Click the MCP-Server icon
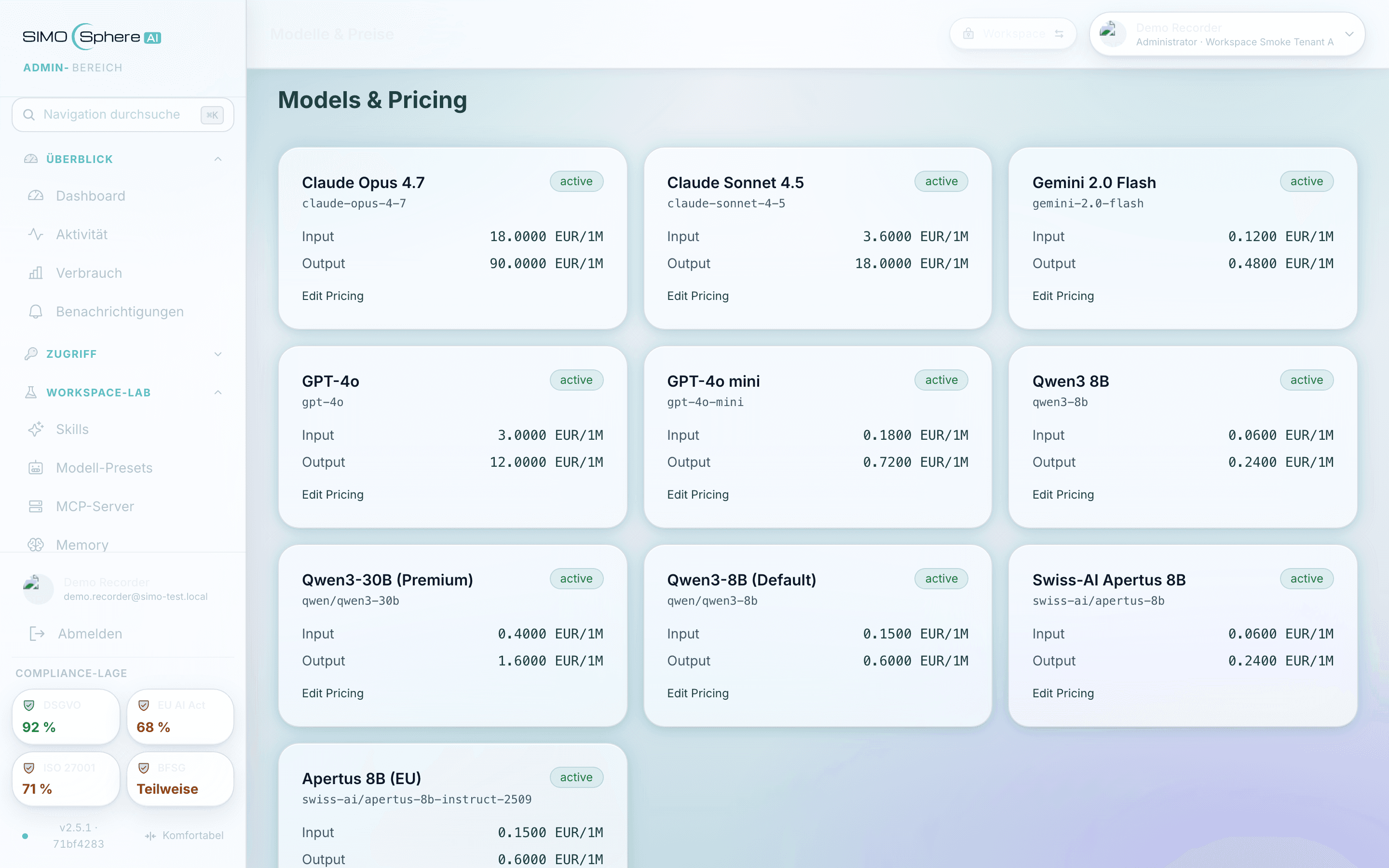 point(36,506)
